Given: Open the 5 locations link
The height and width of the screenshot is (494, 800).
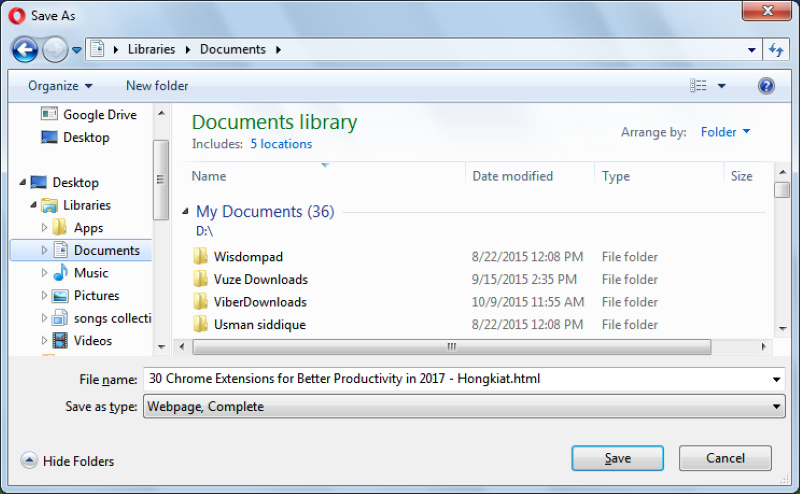Looking at the screenshot, I should [x=281, y=144].
